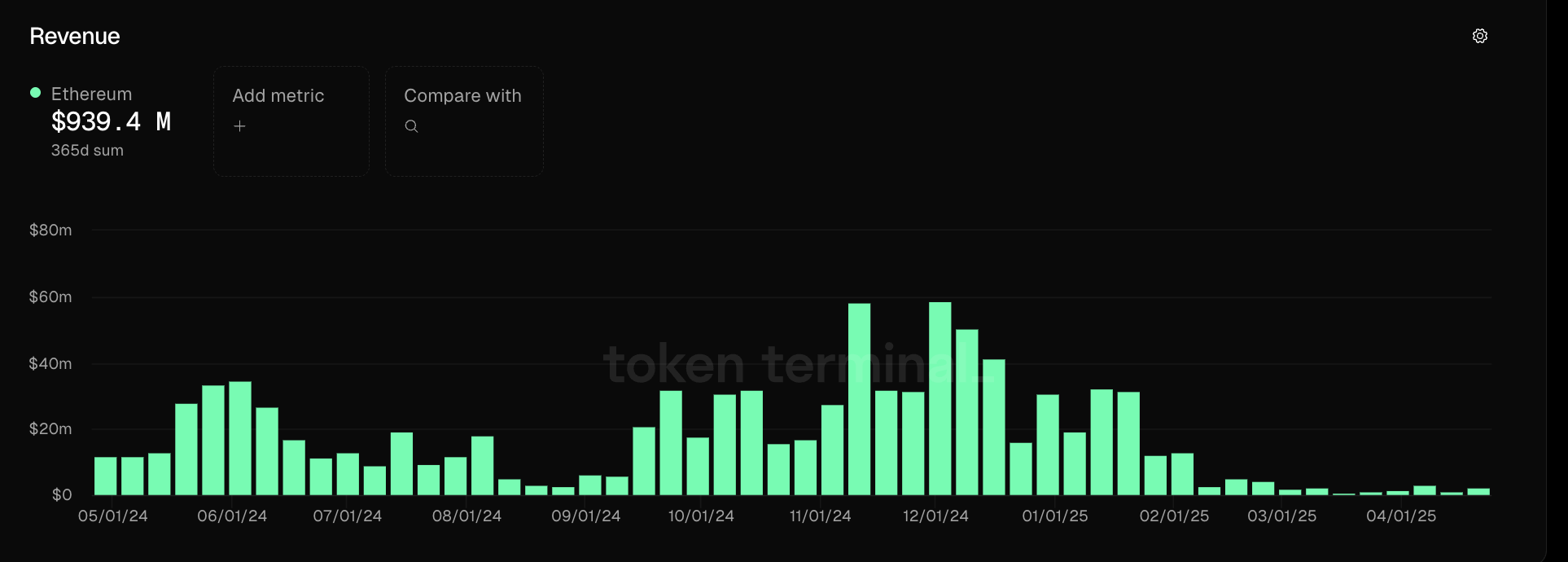Click the Ethereum label in the legend

tap(91, 94)
